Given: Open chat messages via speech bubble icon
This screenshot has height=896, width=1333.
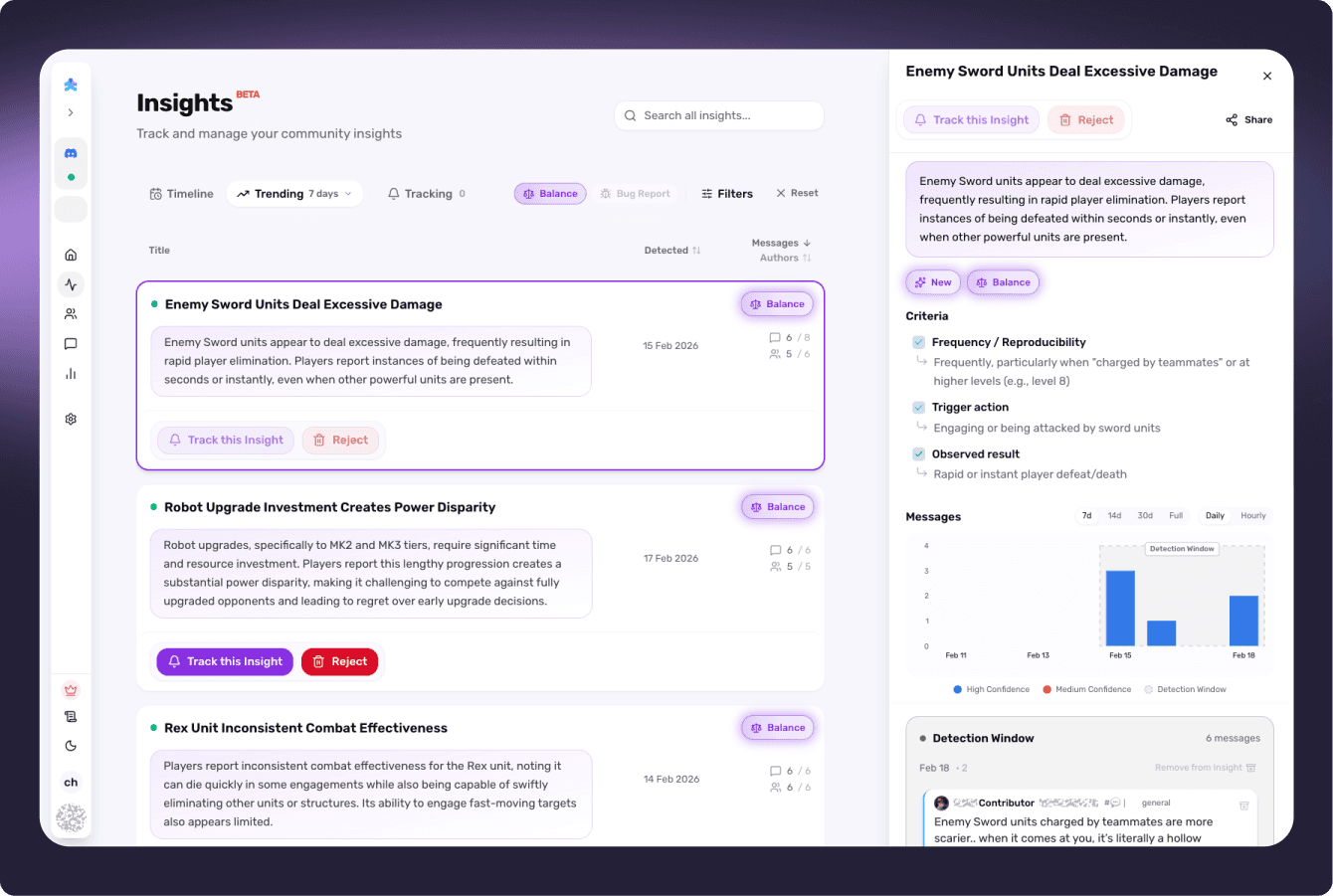Looking at the screenshot, I should (71, 343).
